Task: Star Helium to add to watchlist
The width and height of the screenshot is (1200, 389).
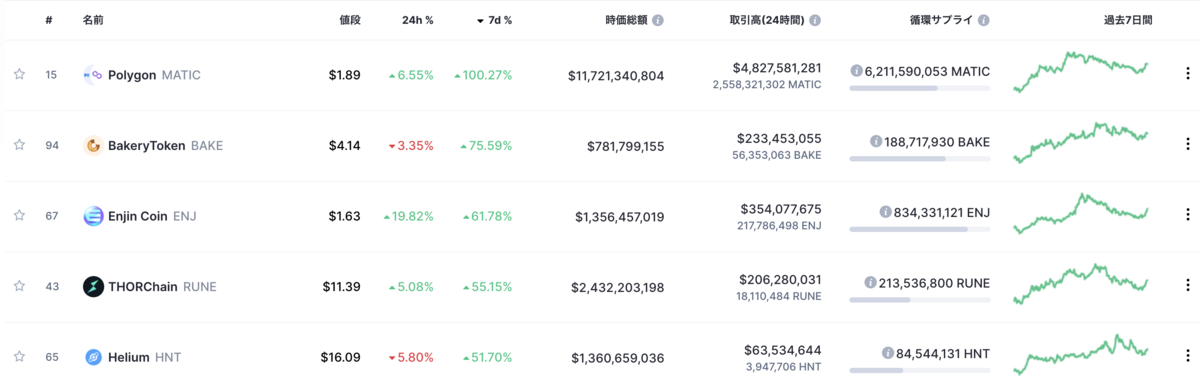Action: pyautogui.click(x=19, y=357)
